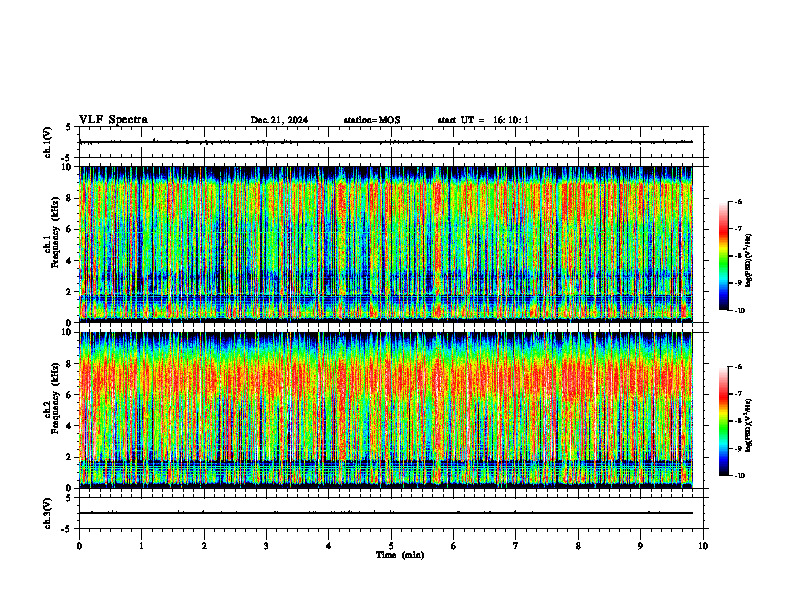The width and height of the screenshot is (792, 612).
Task: Click the "ch.3(V)" waveform axis label
Action: click(x=48, y=513)
